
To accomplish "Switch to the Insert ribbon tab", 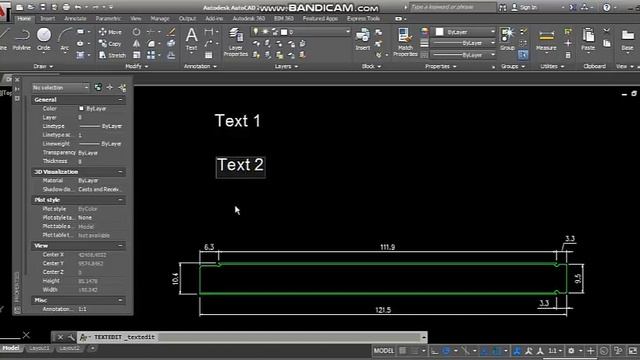I will pos(48,18).
